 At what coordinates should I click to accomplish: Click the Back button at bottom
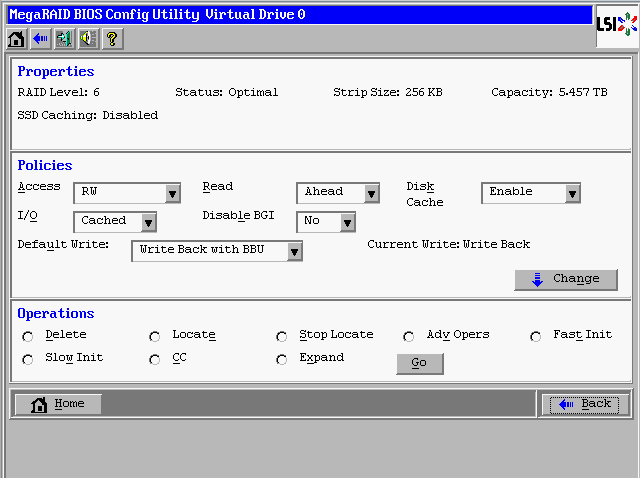tap(584, 405)
